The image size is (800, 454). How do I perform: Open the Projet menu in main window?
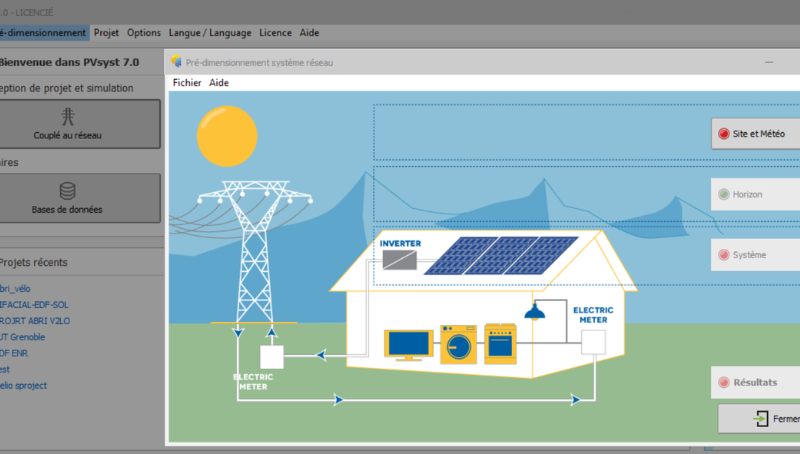104,32
